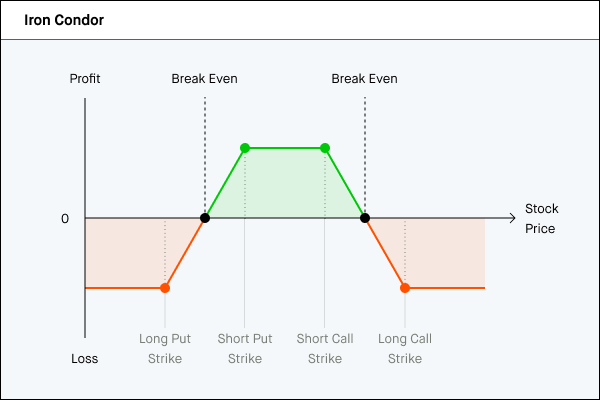Viewport: 600px width, 400px height.
Task: Click the Stock Price axis label
Action: point(541,219)
